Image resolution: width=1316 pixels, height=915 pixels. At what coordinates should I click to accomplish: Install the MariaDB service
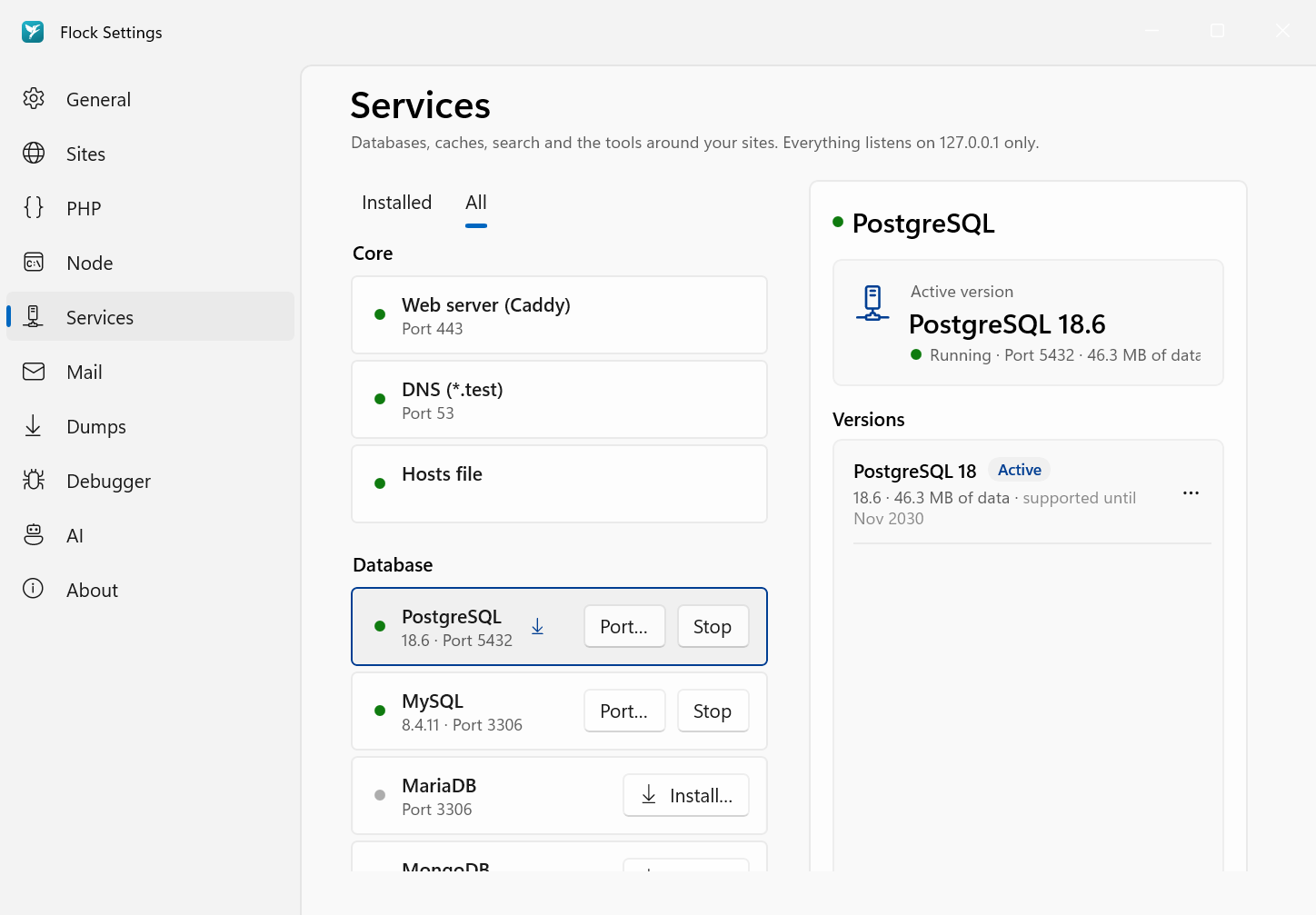(686, 796)
